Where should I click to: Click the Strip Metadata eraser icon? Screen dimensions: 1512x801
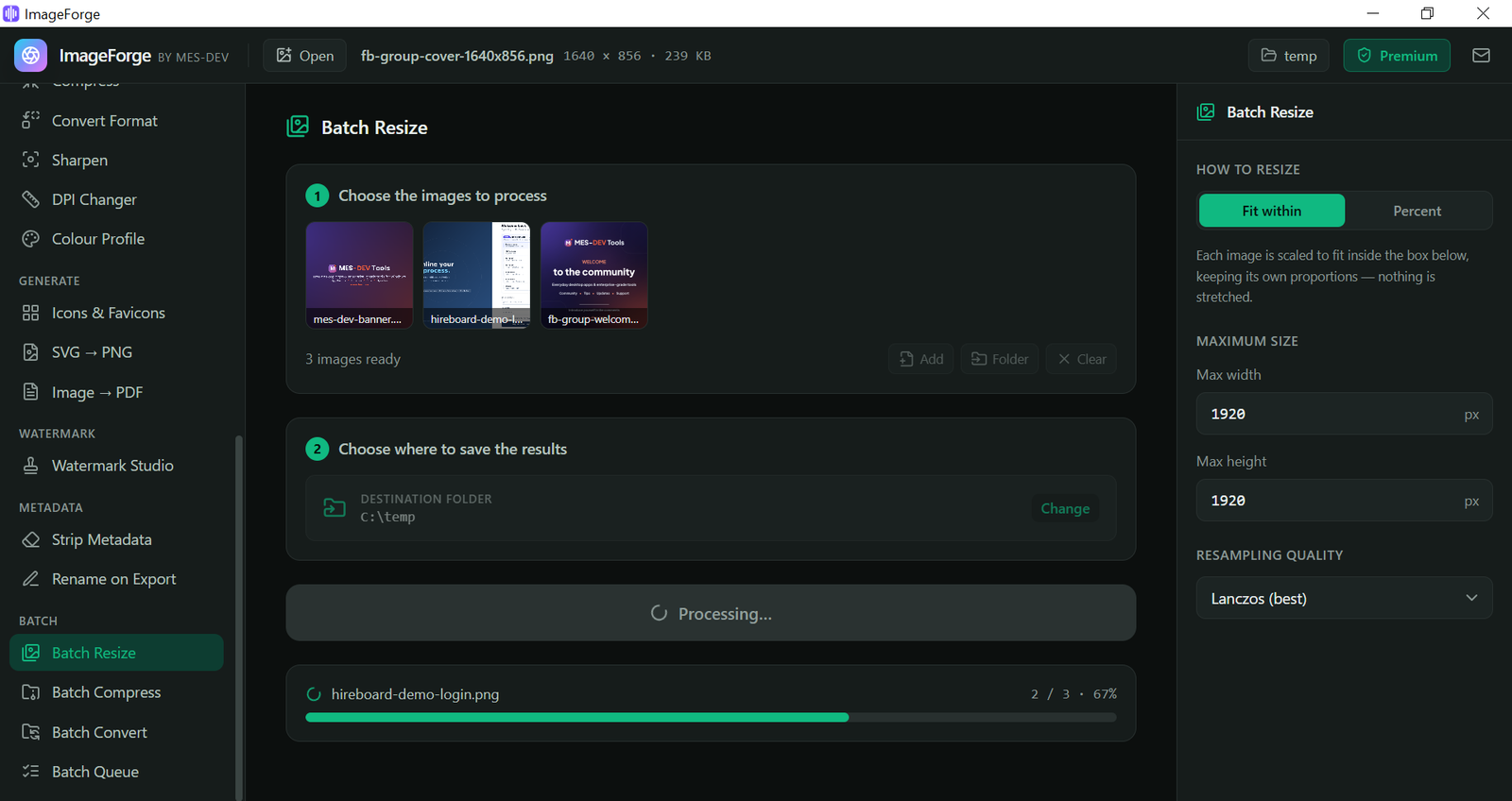[x=31, y=539]
